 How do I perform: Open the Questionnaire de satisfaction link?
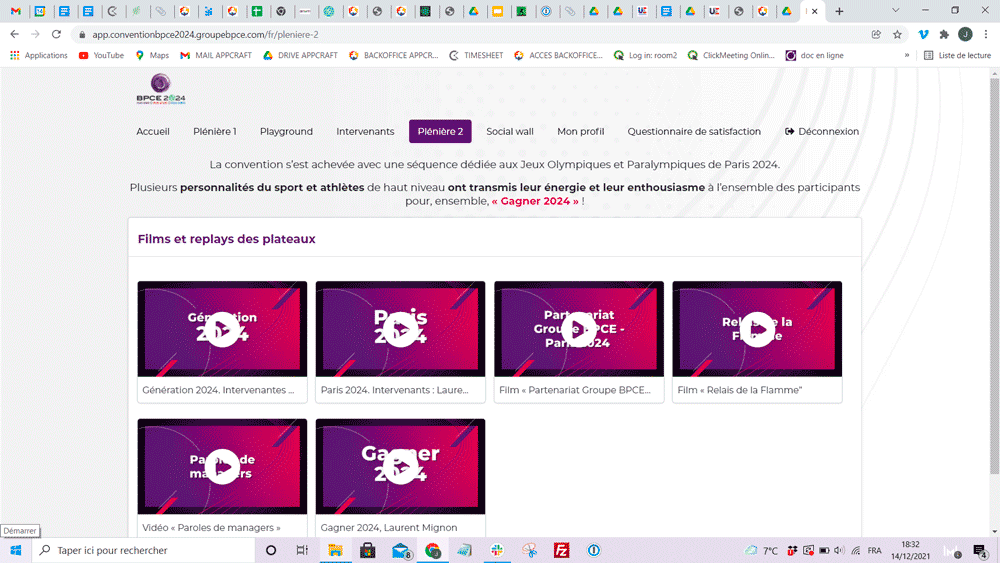coord(694,132)
